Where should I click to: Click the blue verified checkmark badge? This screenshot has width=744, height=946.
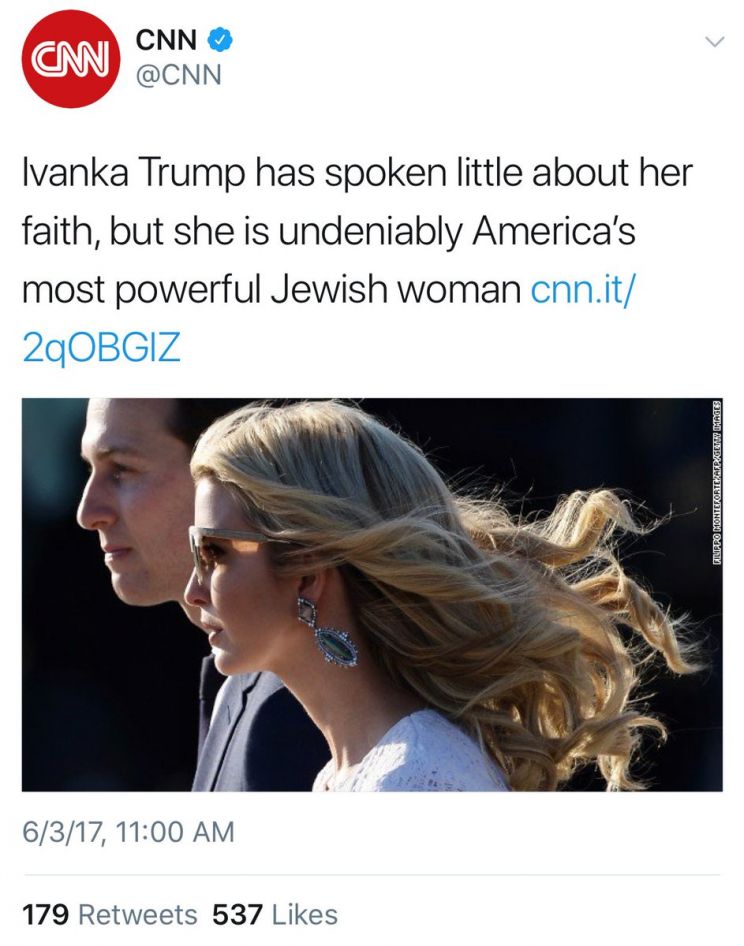[x=220, y=40]
